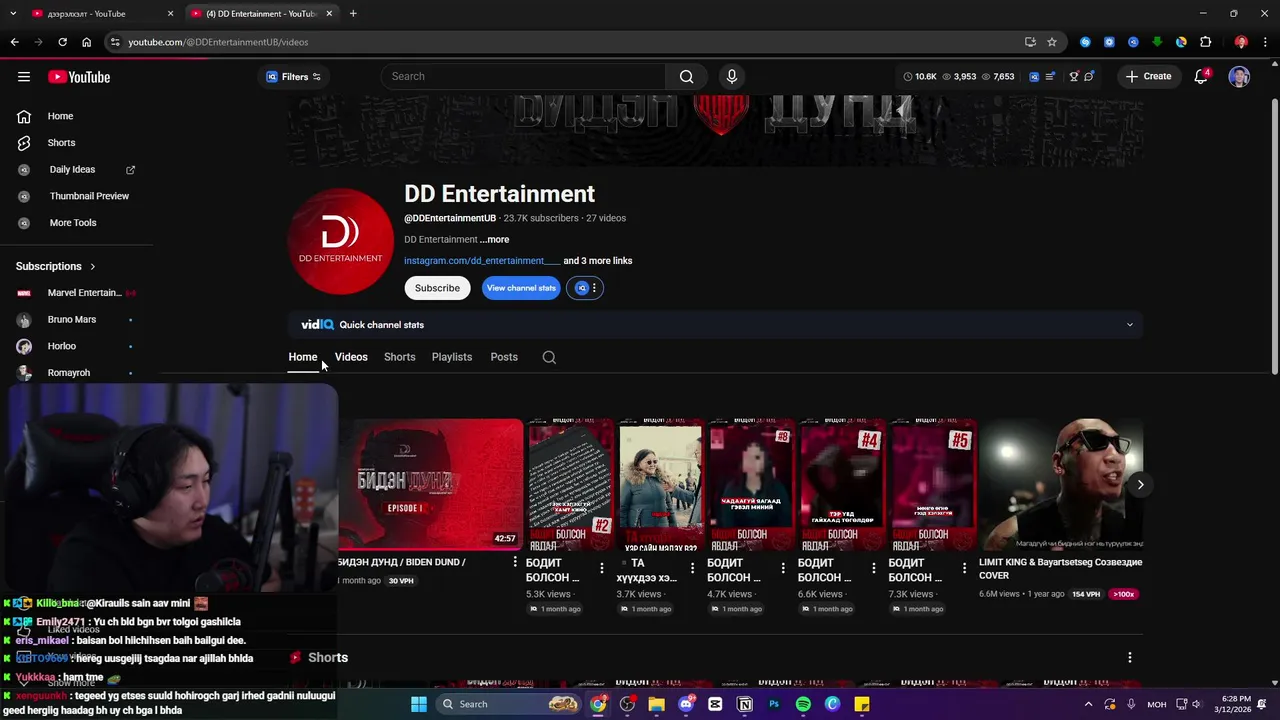Select the channel Home tab
The width and height of the screenshot is (1280, 720).
coord(303,357)
